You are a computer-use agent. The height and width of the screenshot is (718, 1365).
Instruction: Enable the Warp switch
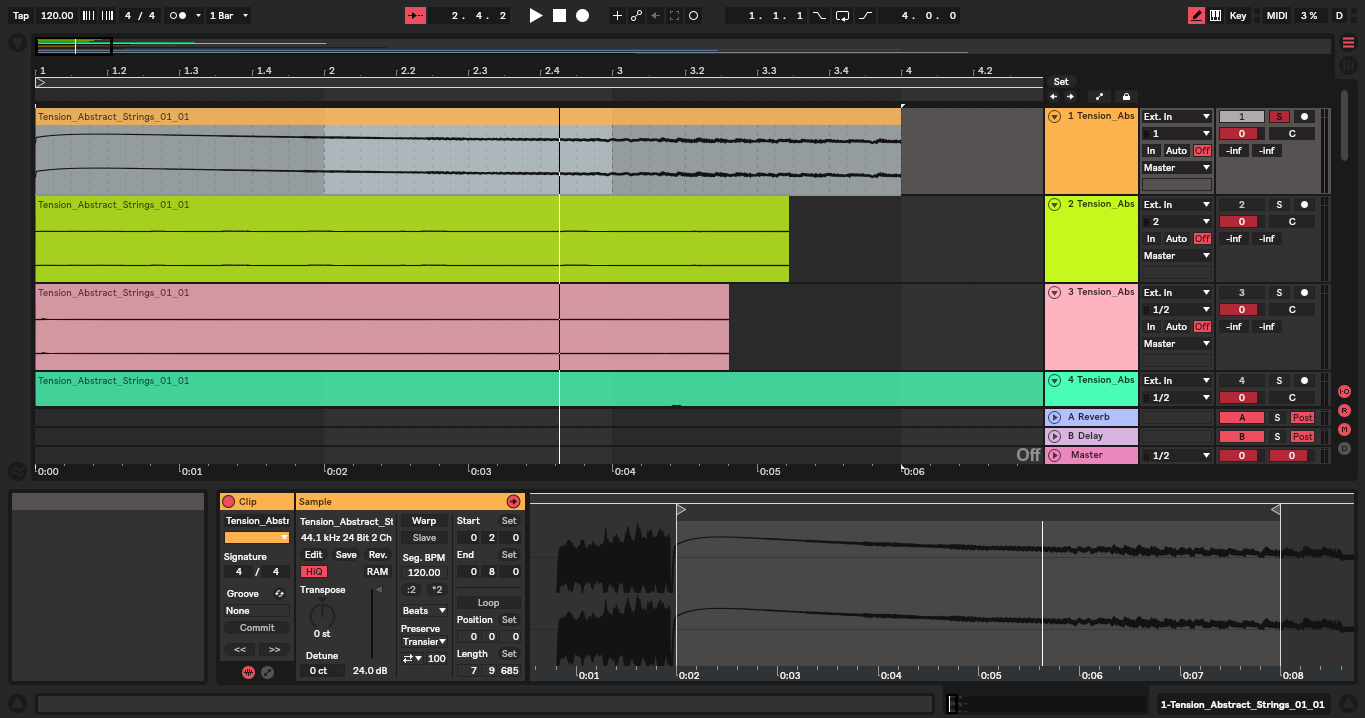coord(424,521)
